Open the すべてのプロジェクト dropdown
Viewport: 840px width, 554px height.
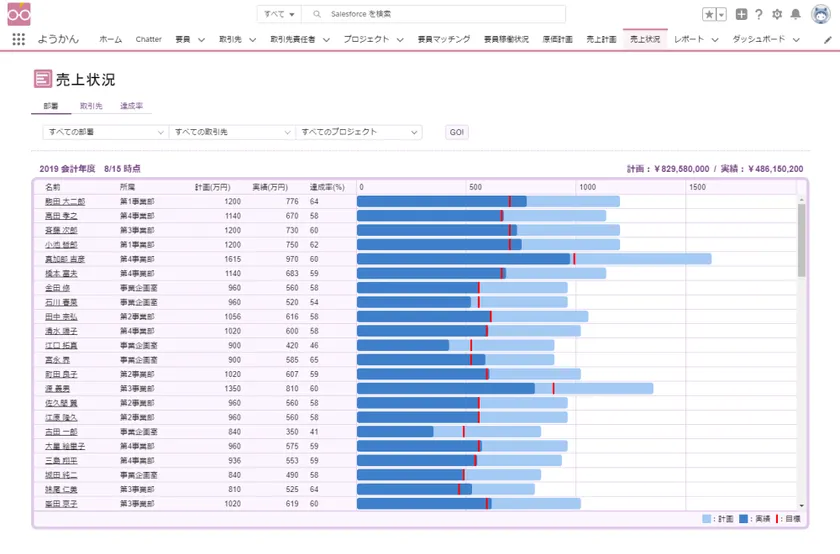pos(359,132)
